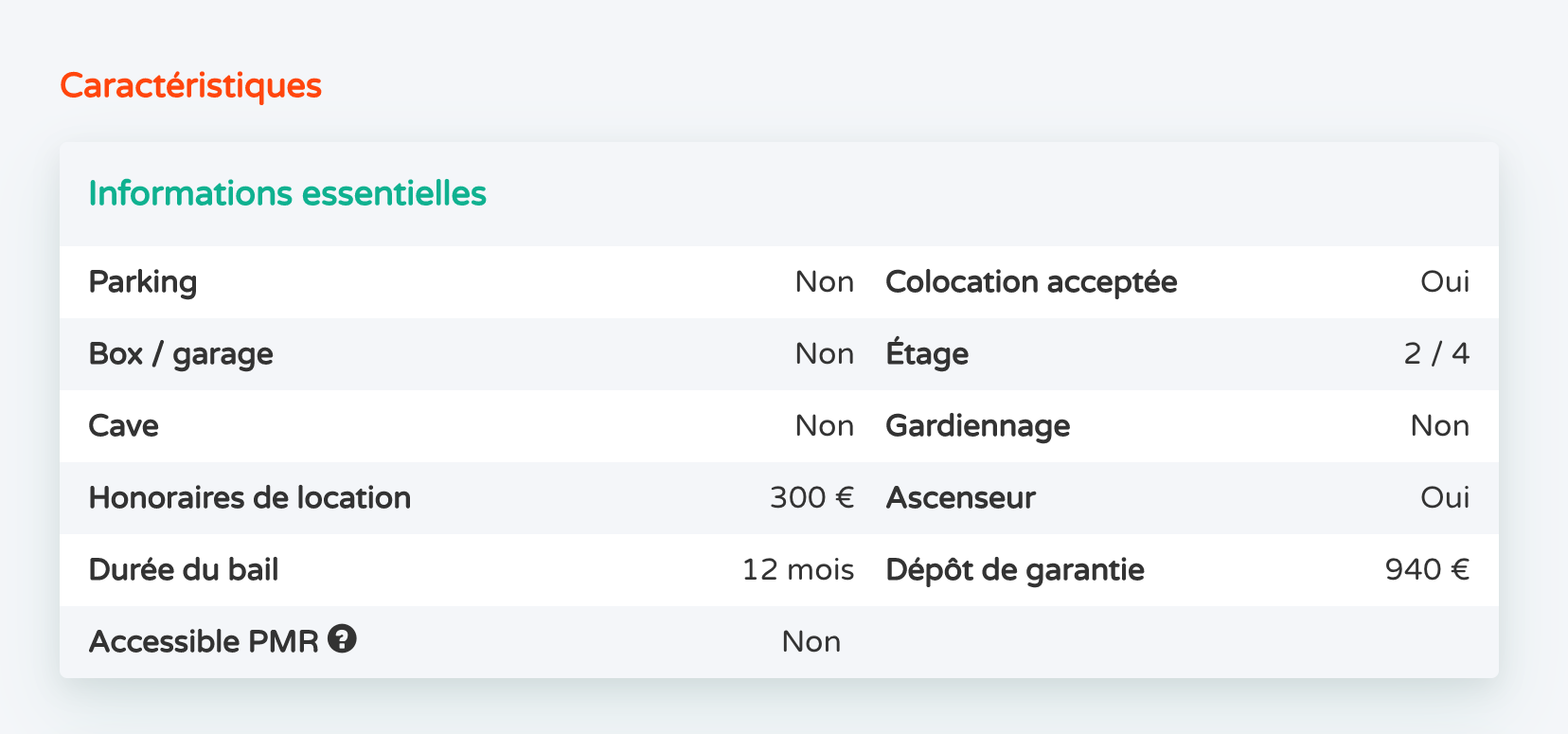
Task: Click the Accessible PMR help question icon
Action: click(342, 639)
